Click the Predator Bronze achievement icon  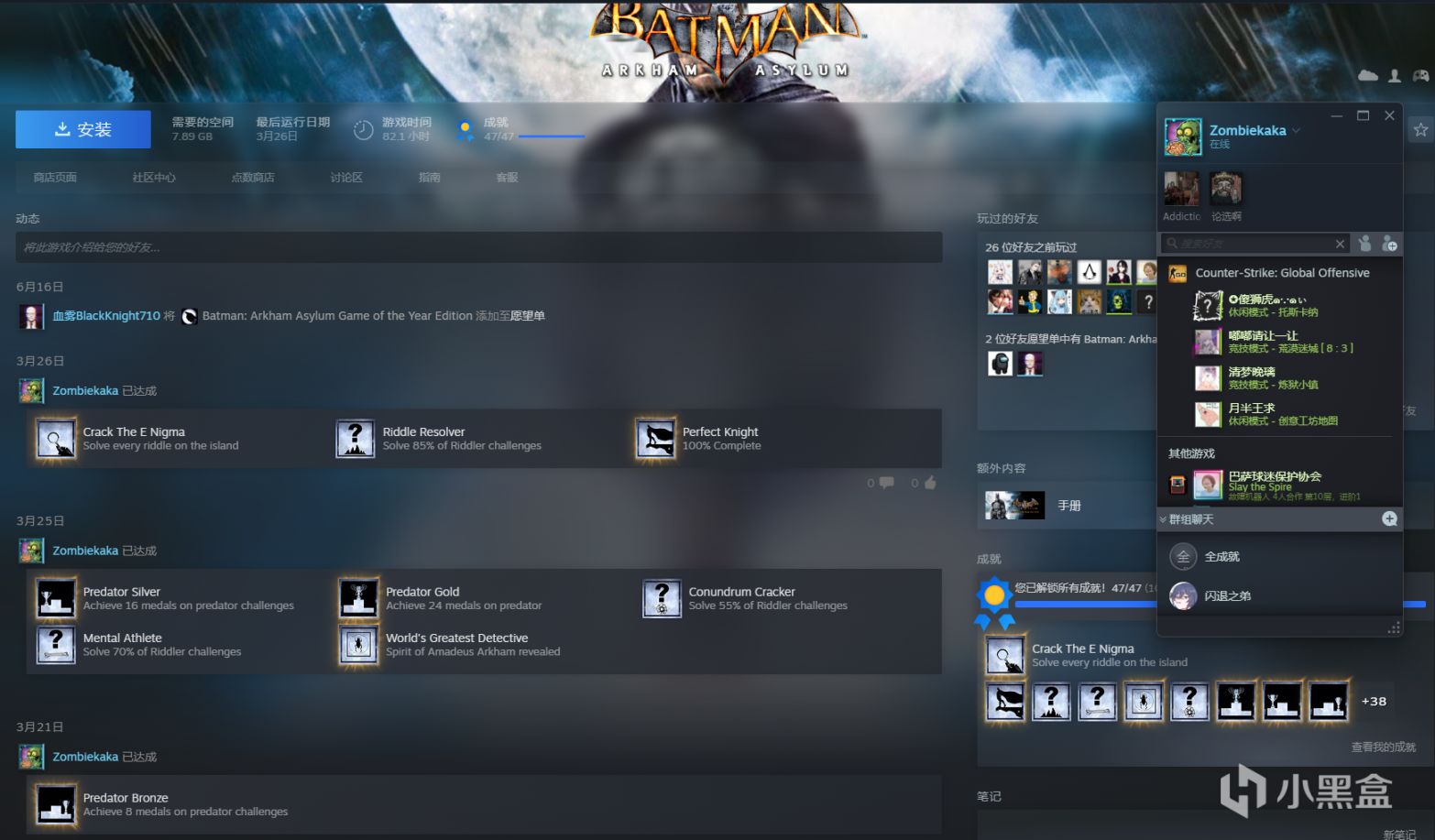coord(55,804)
